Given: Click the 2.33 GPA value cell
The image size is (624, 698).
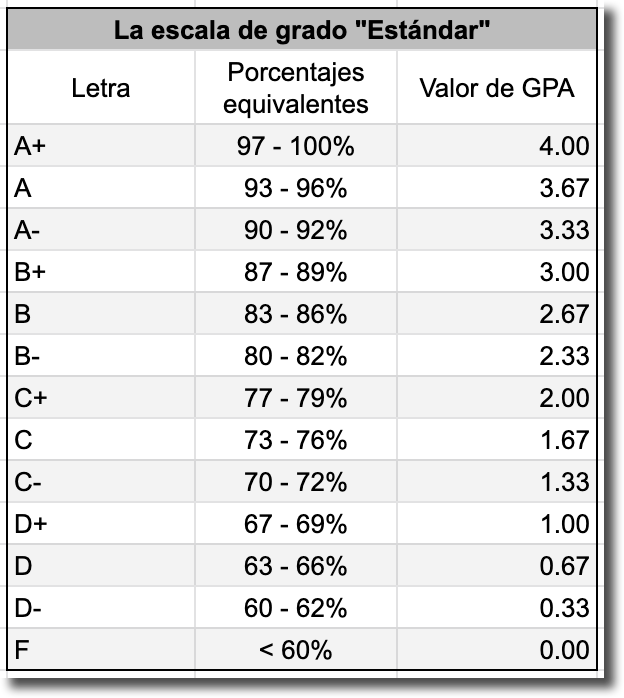Looking at the screenshot, I should tap(497, 357).
